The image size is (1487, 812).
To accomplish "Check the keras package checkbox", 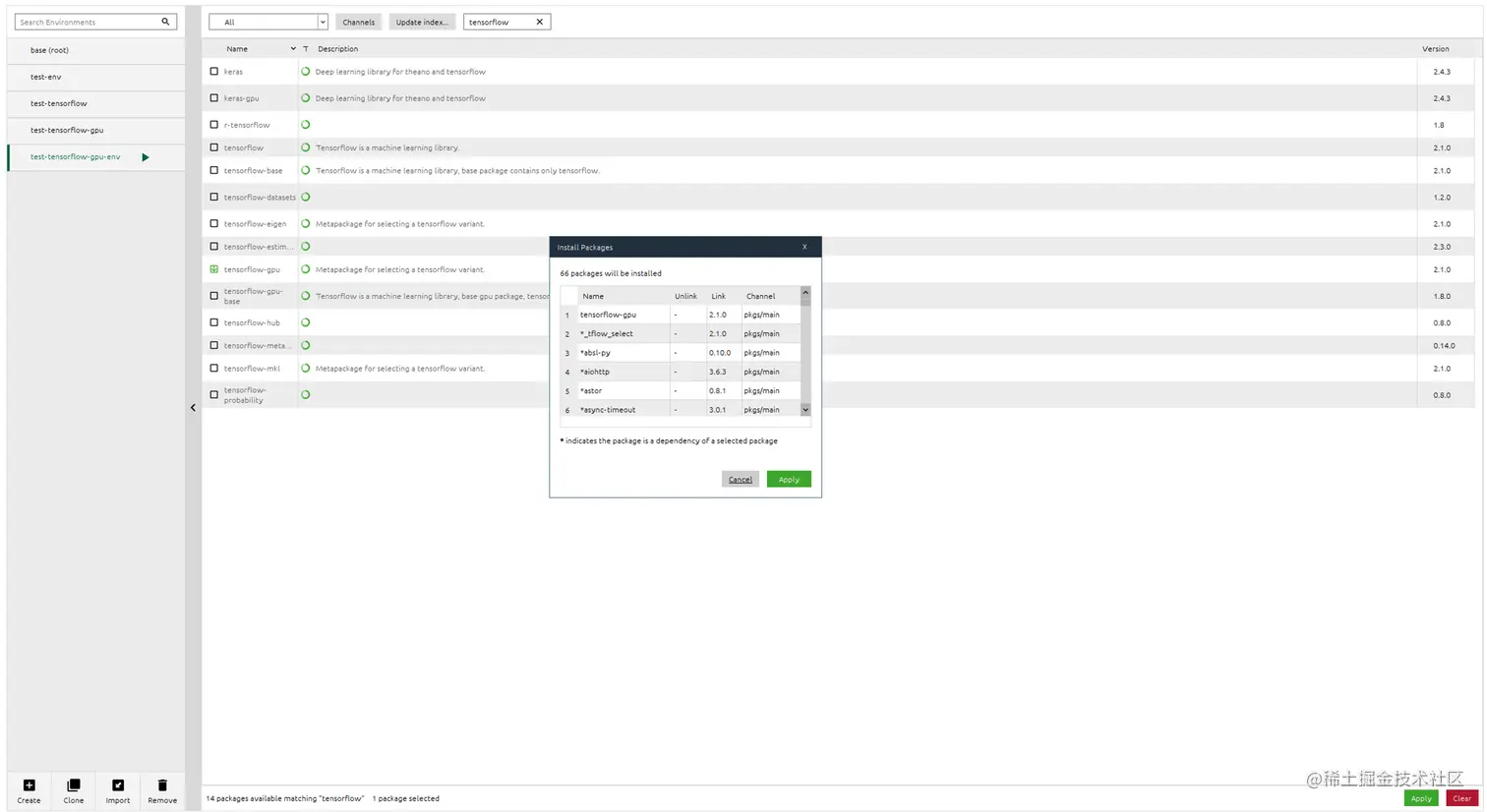I will (214, 72).
